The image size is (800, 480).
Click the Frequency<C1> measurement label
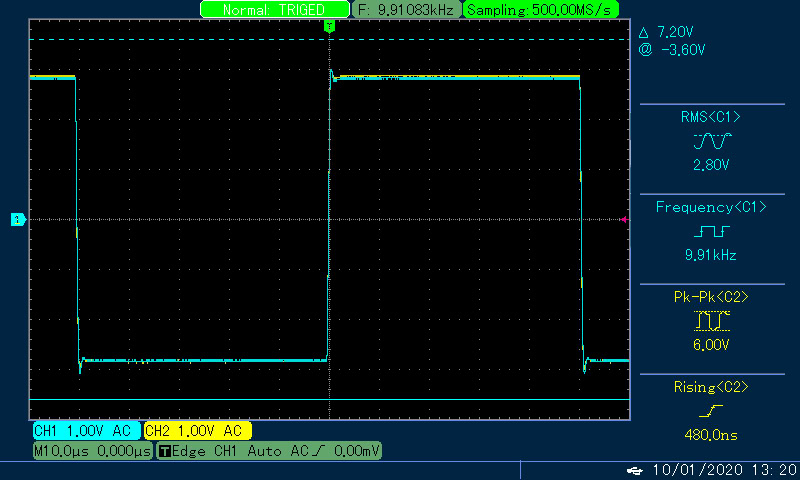711,207
